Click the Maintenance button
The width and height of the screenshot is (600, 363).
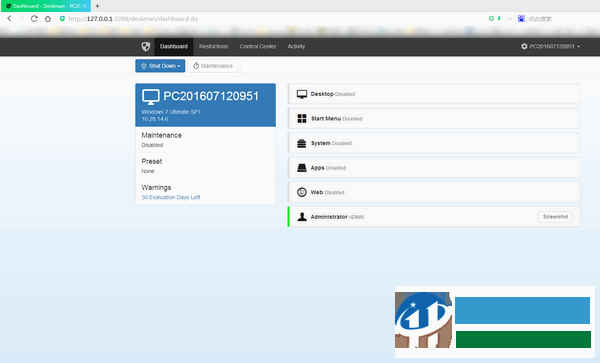pos(213,66)
